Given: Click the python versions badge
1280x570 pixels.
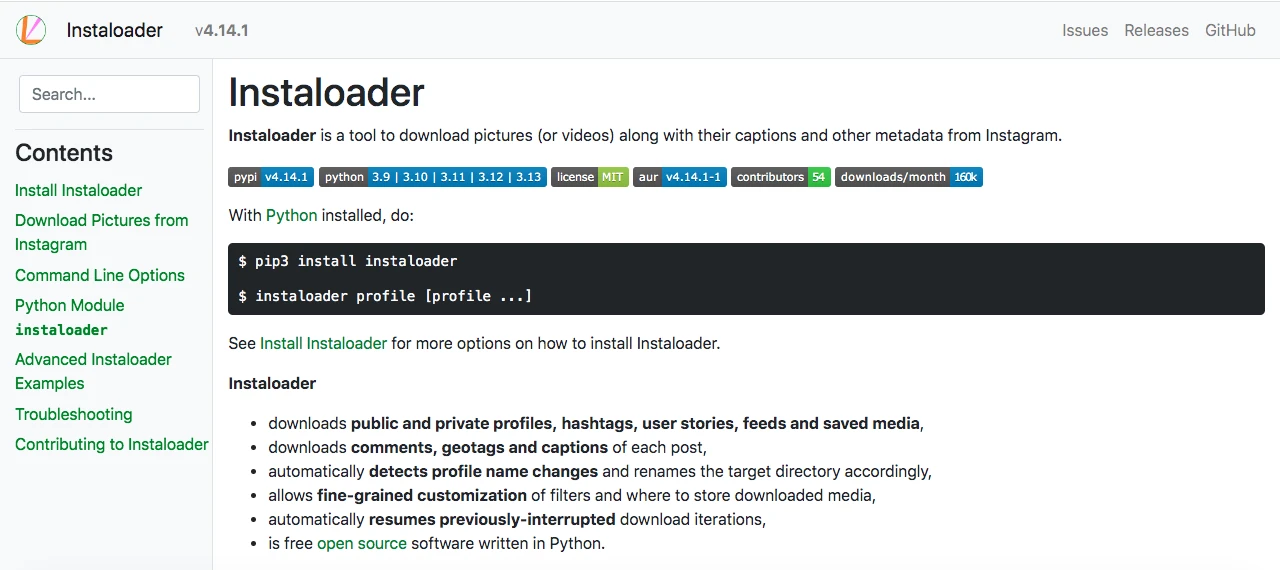Looking at the screenshot, I should (433, 177).
